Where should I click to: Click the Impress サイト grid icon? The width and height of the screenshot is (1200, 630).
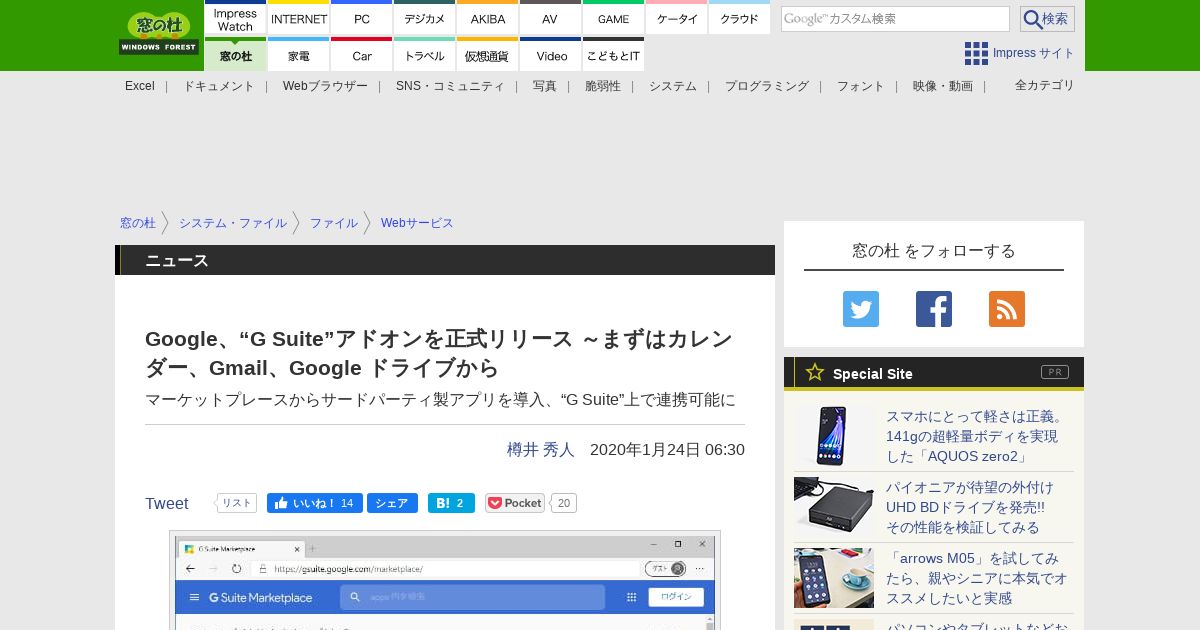click(x=976, y=53)
